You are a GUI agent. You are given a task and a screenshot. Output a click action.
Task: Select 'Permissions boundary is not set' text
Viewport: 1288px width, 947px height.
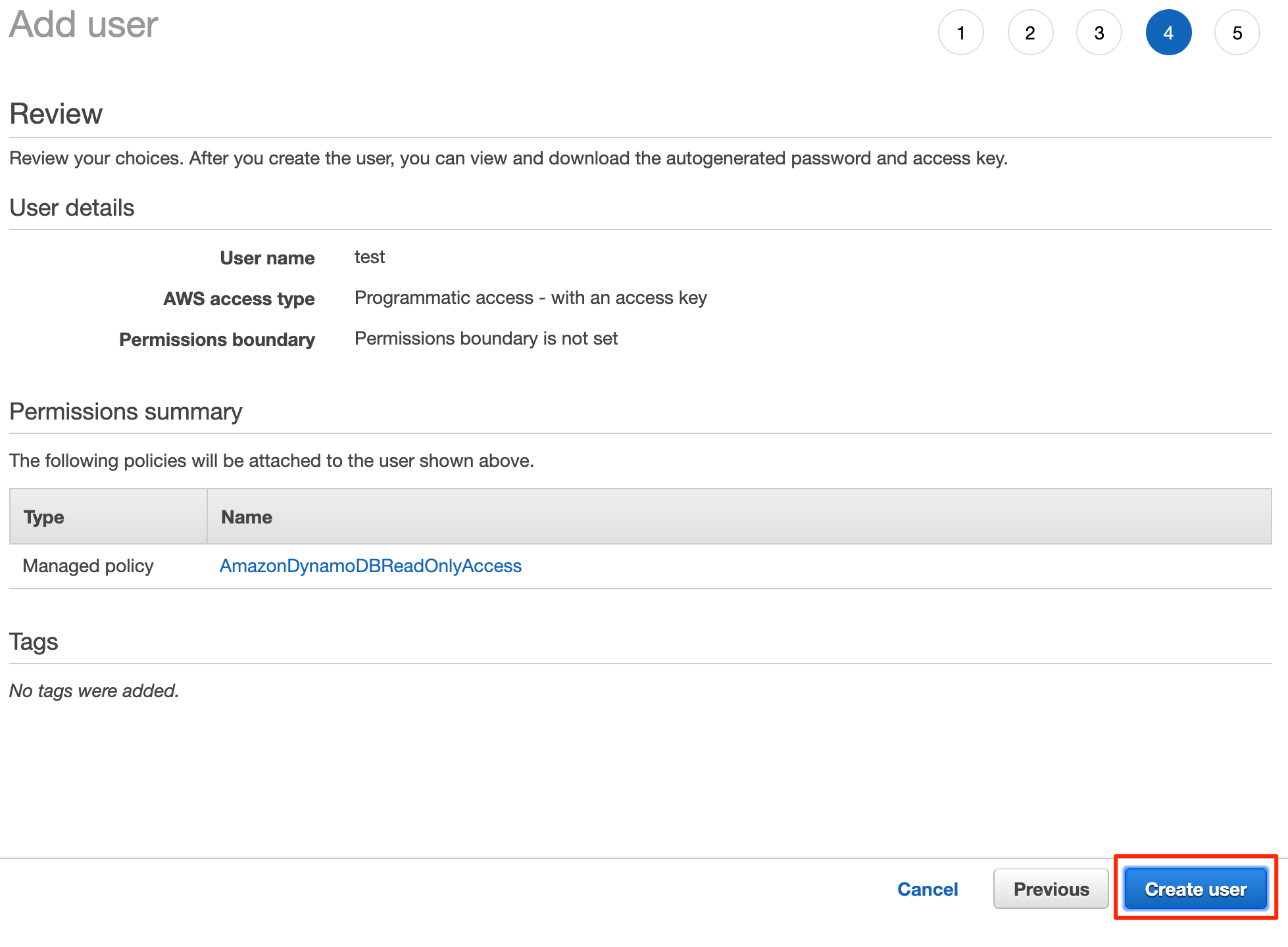486,339
